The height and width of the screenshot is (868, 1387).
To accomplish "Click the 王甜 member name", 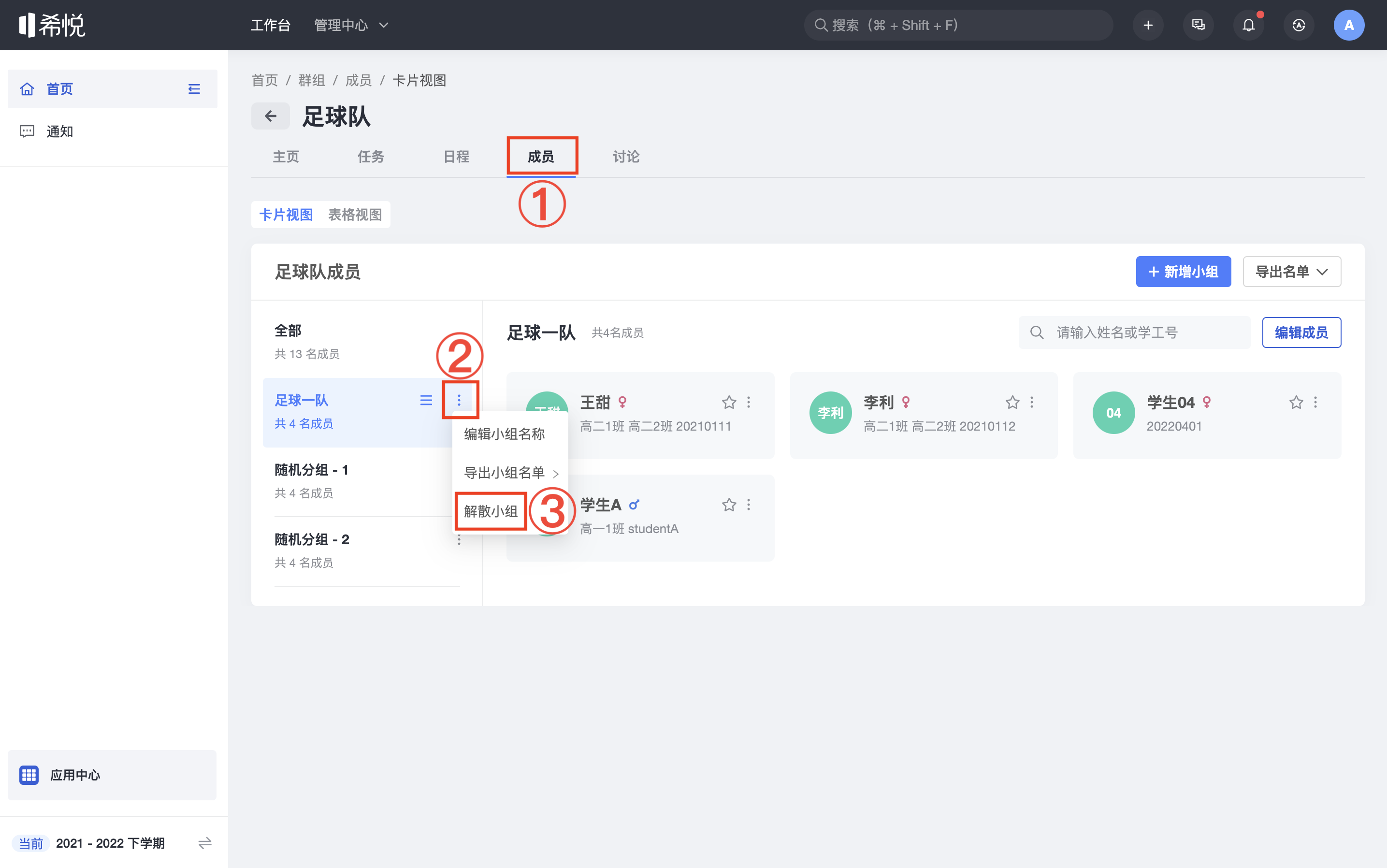I will click(x=595, y=403).
